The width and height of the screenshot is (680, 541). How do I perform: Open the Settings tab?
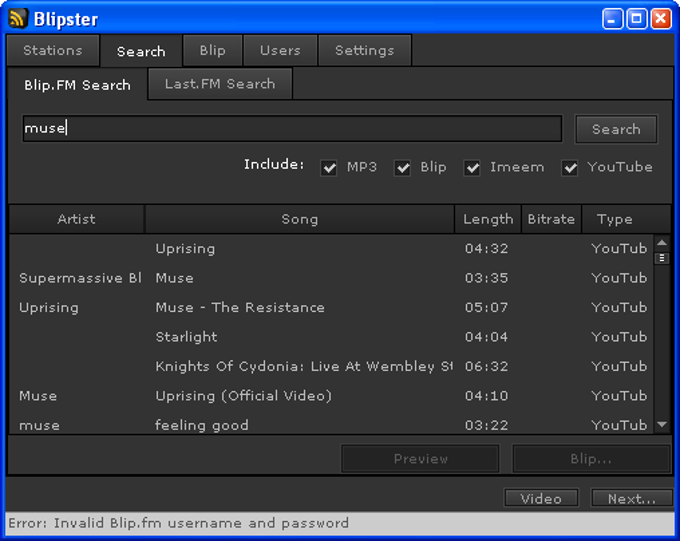click(365, 50)
